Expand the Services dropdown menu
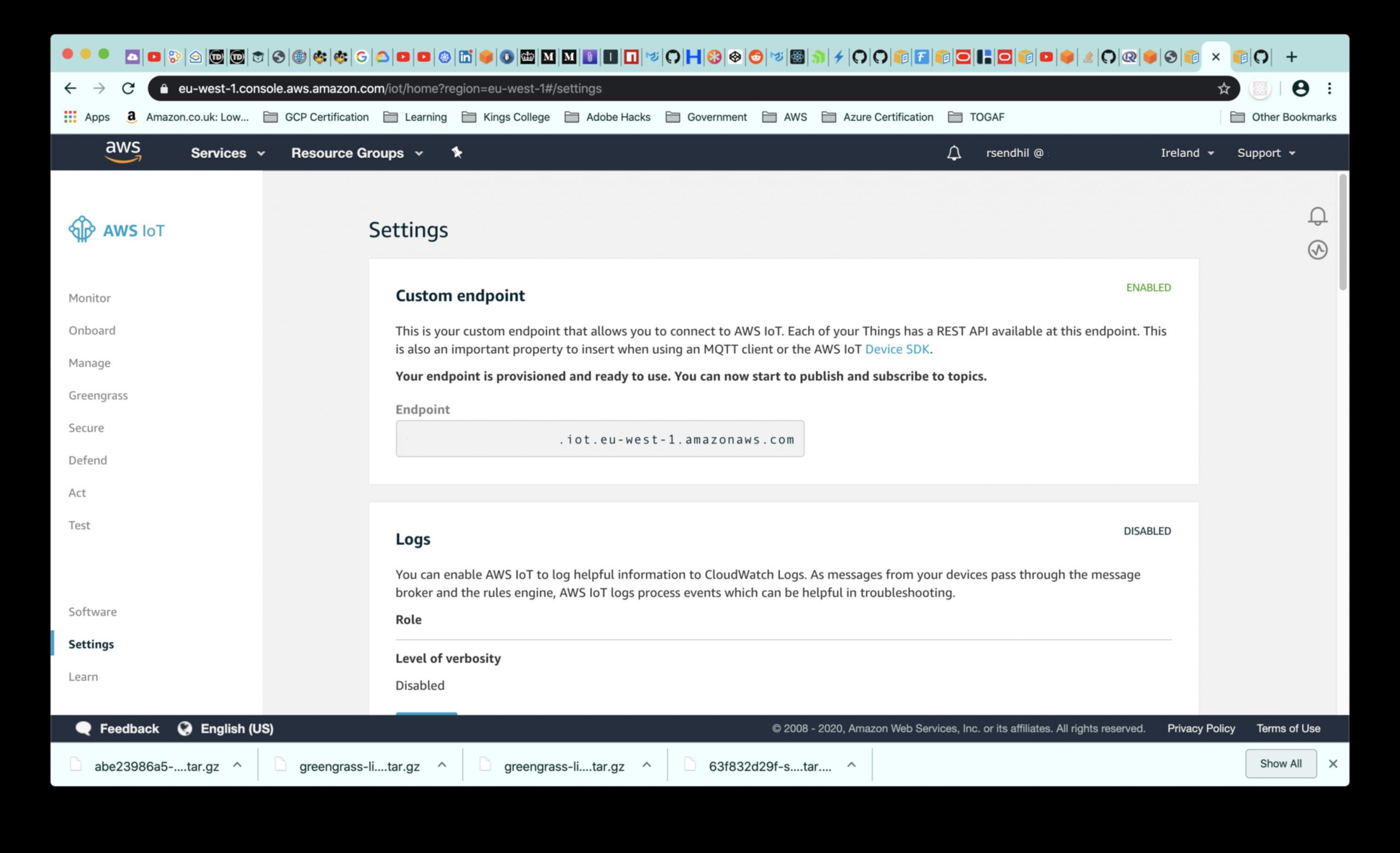The height and width of the screenshot is (853, 1400). tap(227, 153)
